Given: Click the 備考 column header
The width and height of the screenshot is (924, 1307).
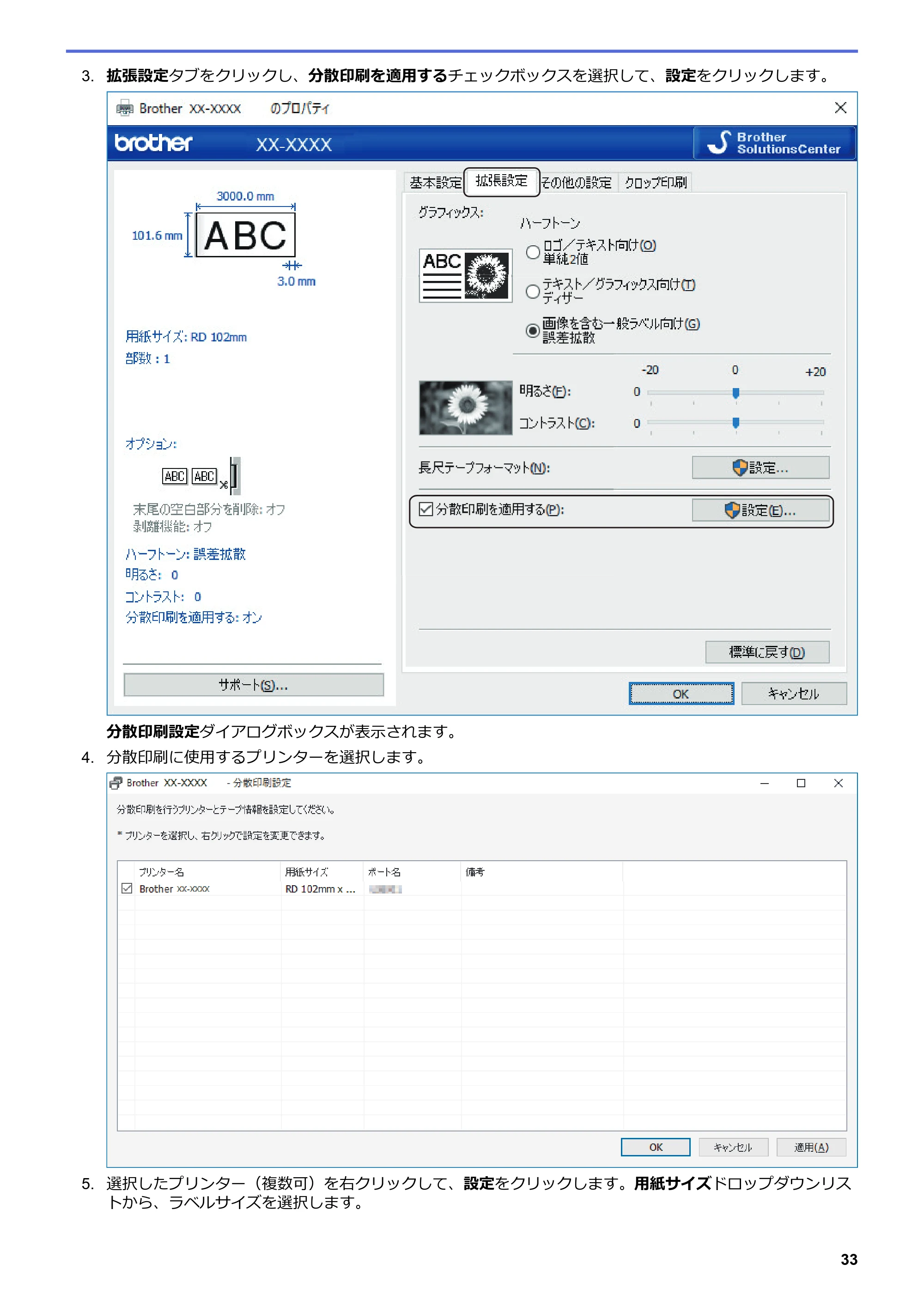Looking at the screenshot, I should pyautogui.click(x=542, y=871).
